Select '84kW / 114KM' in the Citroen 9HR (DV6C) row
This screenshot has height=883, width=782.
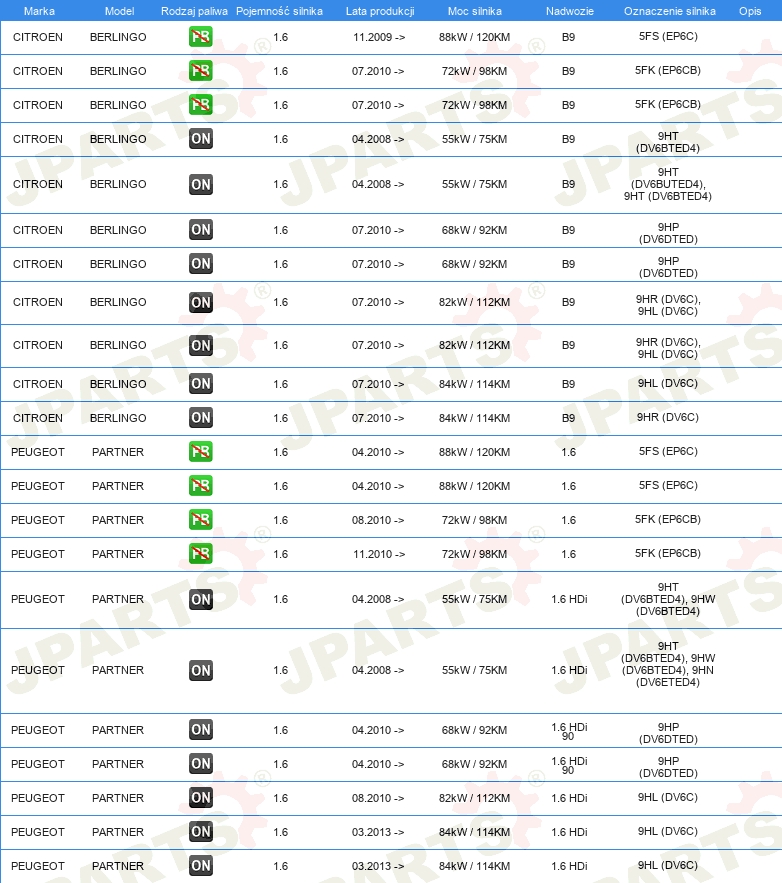coord(475,418)
